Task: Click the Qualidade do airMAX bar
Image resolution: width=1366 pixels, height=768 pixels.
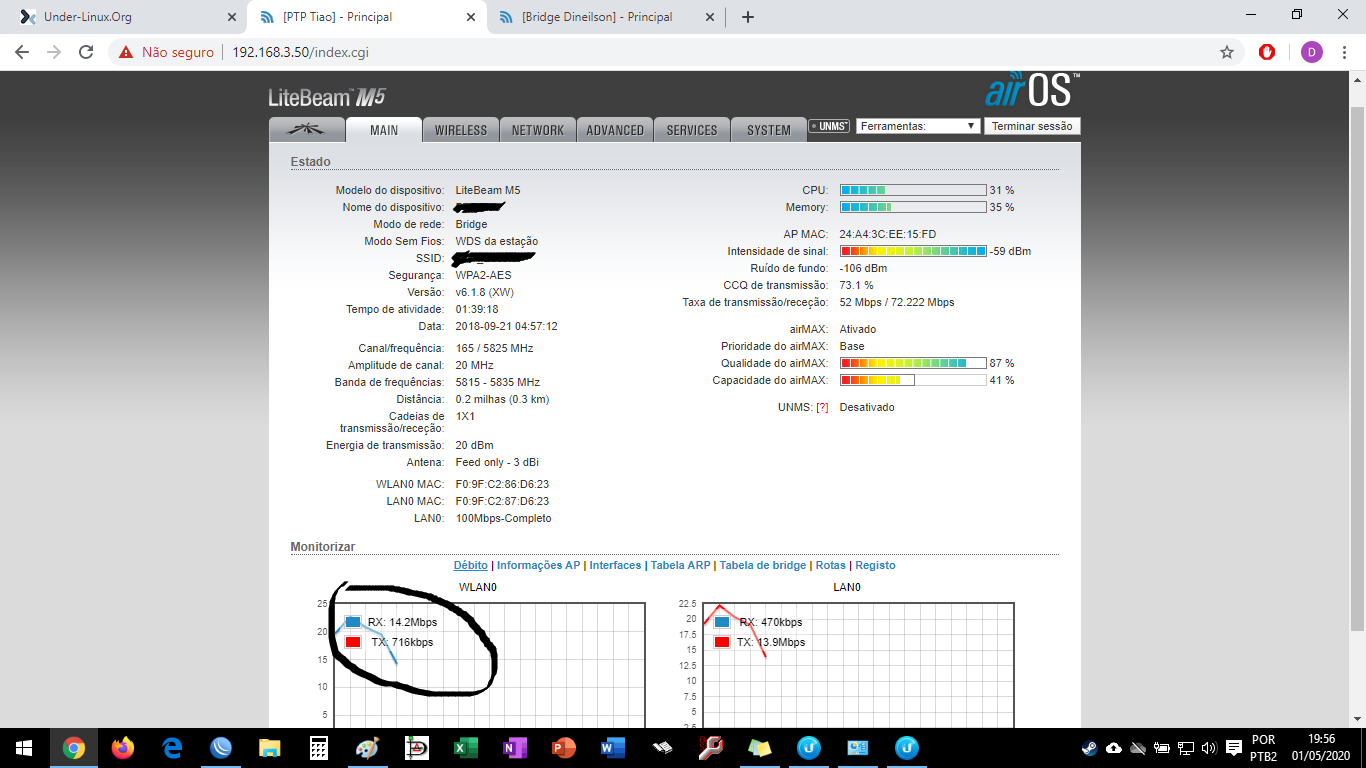Action: coord(913,363)
